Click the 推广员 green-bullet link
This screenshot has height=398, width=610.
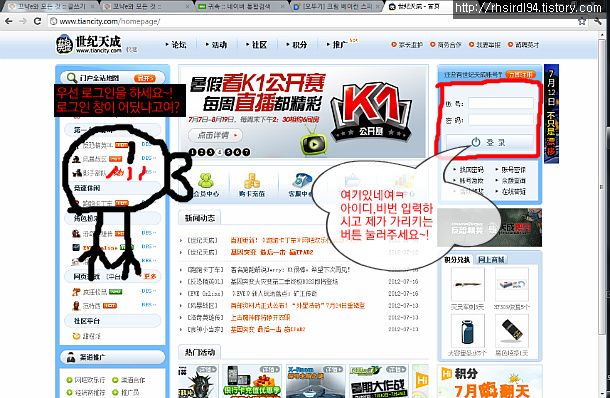tap(125, 392)
